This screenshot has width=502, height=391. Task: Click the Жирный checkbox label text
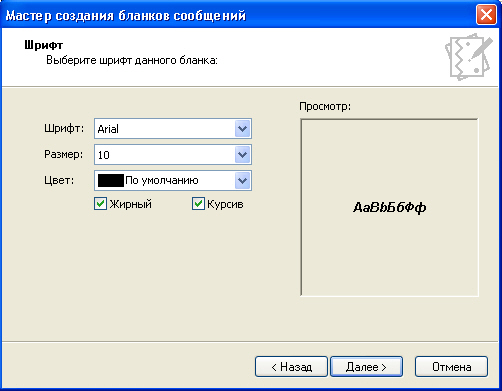(131, 204)
